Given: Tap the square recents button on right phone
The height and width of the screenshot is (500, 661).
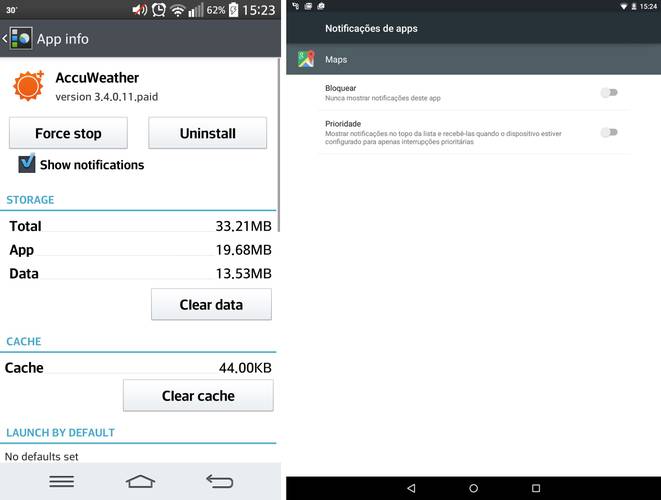Looking at the screenshot, I should tap(536, 488).
